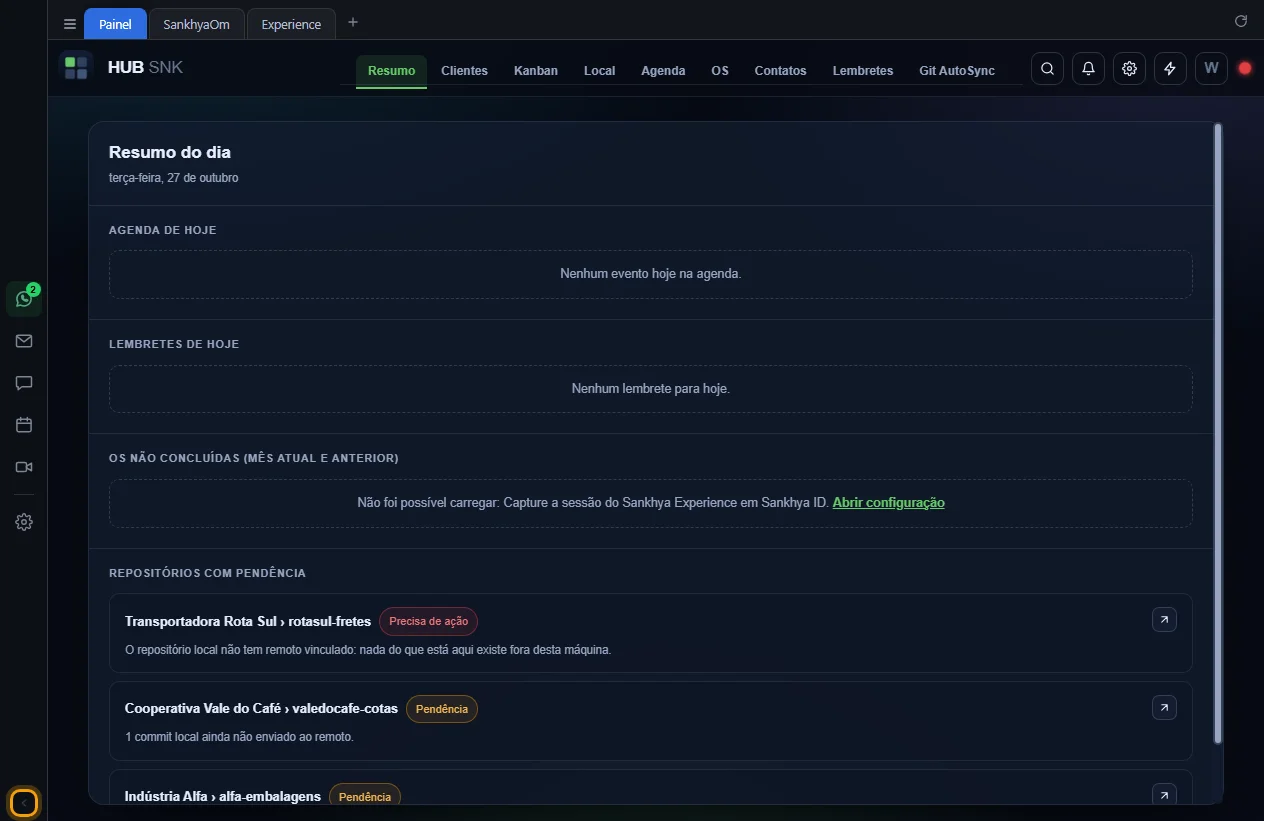The image size is (1264, 821).
Task: Open the W user profile button
Action: click(x=1211, y=68)
